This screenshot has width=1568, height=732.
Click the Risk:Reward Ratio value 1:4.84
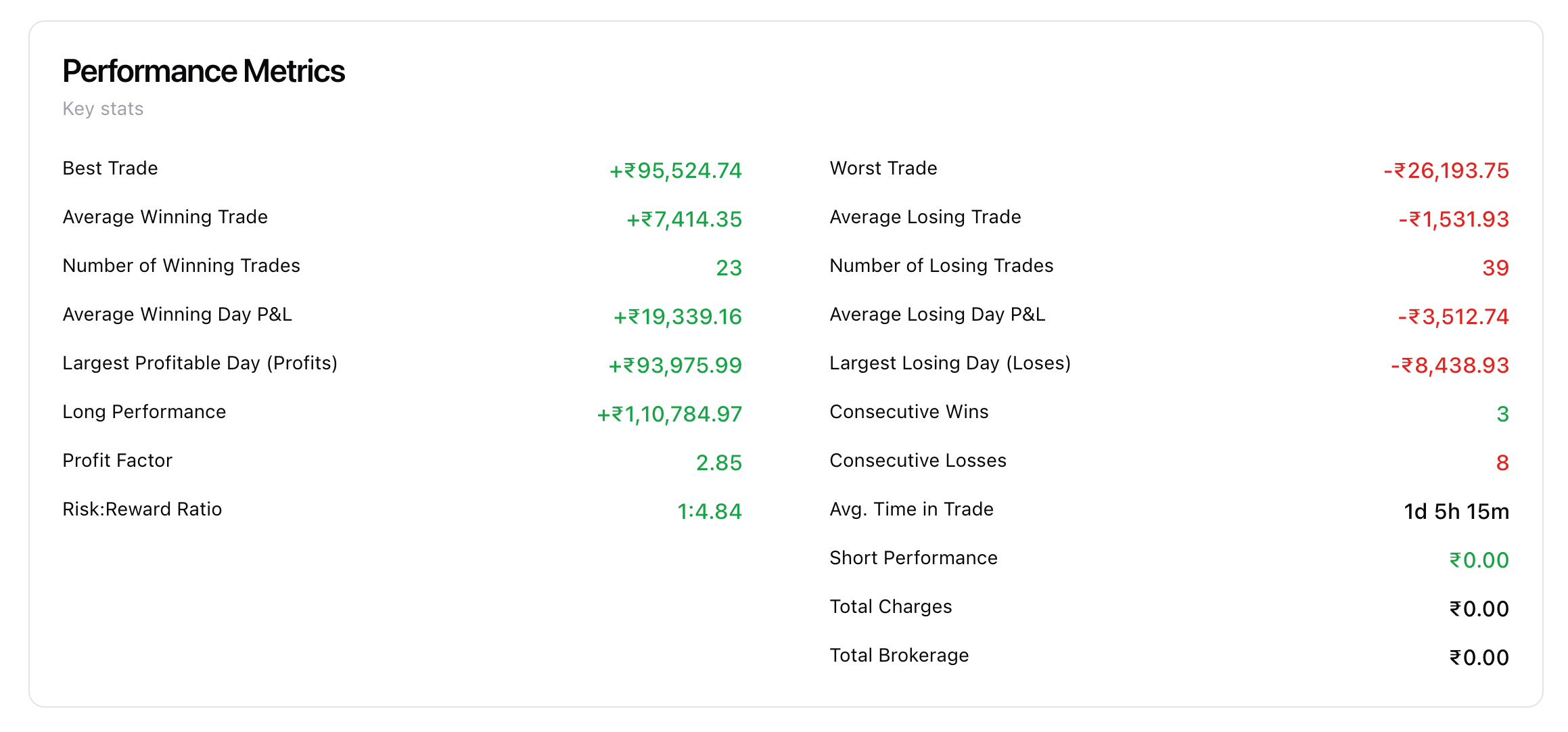pos(709,511)
